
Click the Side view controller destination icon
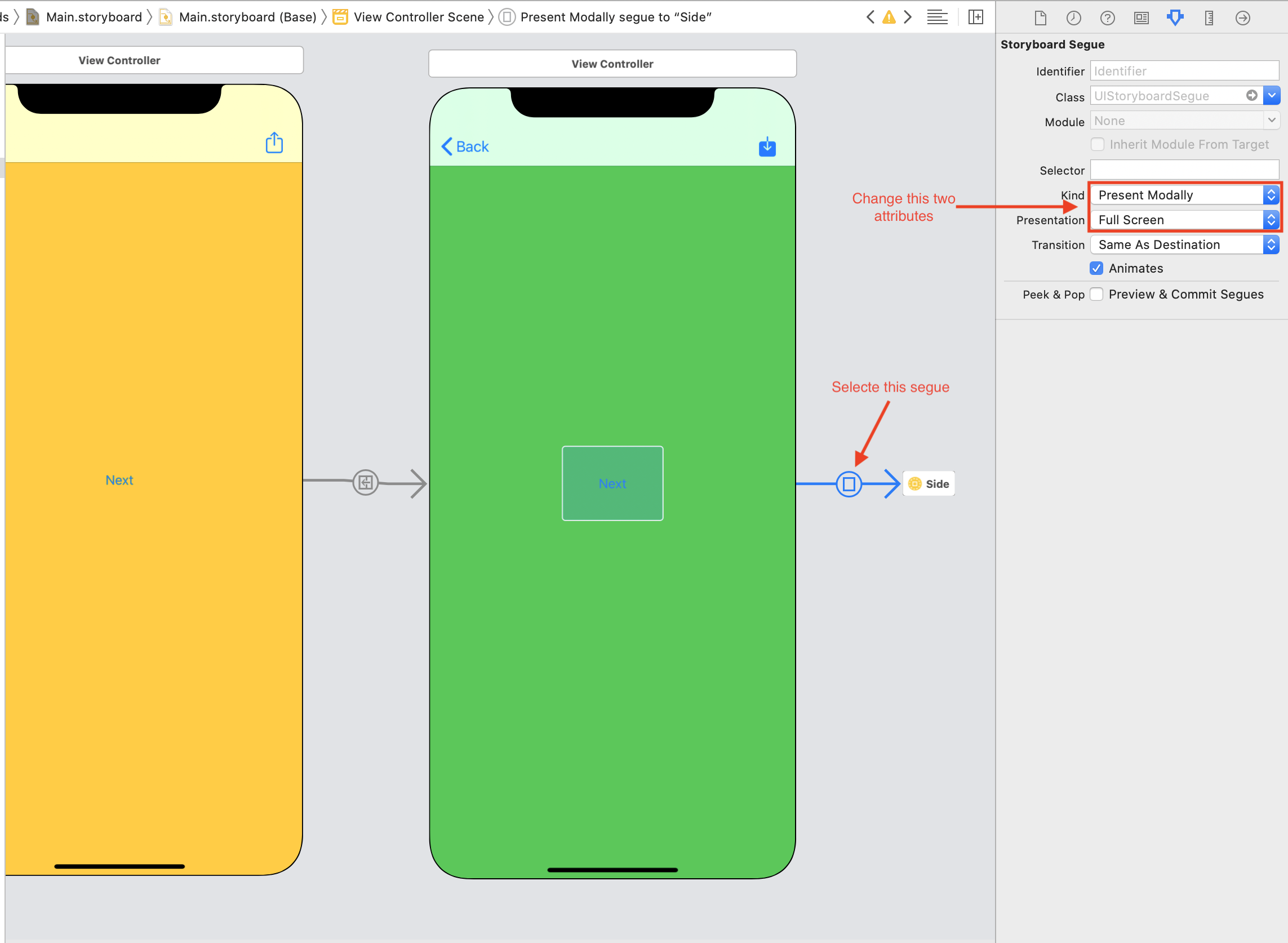coord(915,483)
